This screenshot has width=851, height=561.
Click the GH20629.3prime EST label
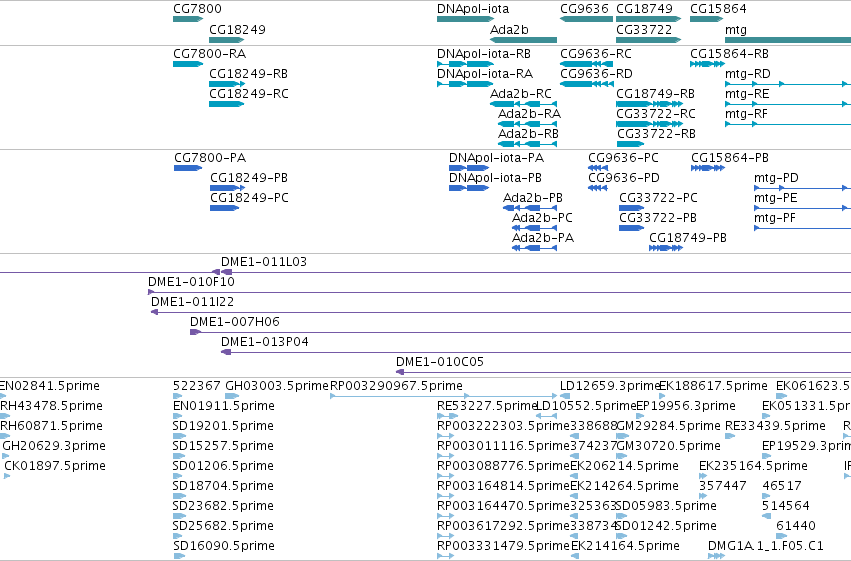pos(54,447)
